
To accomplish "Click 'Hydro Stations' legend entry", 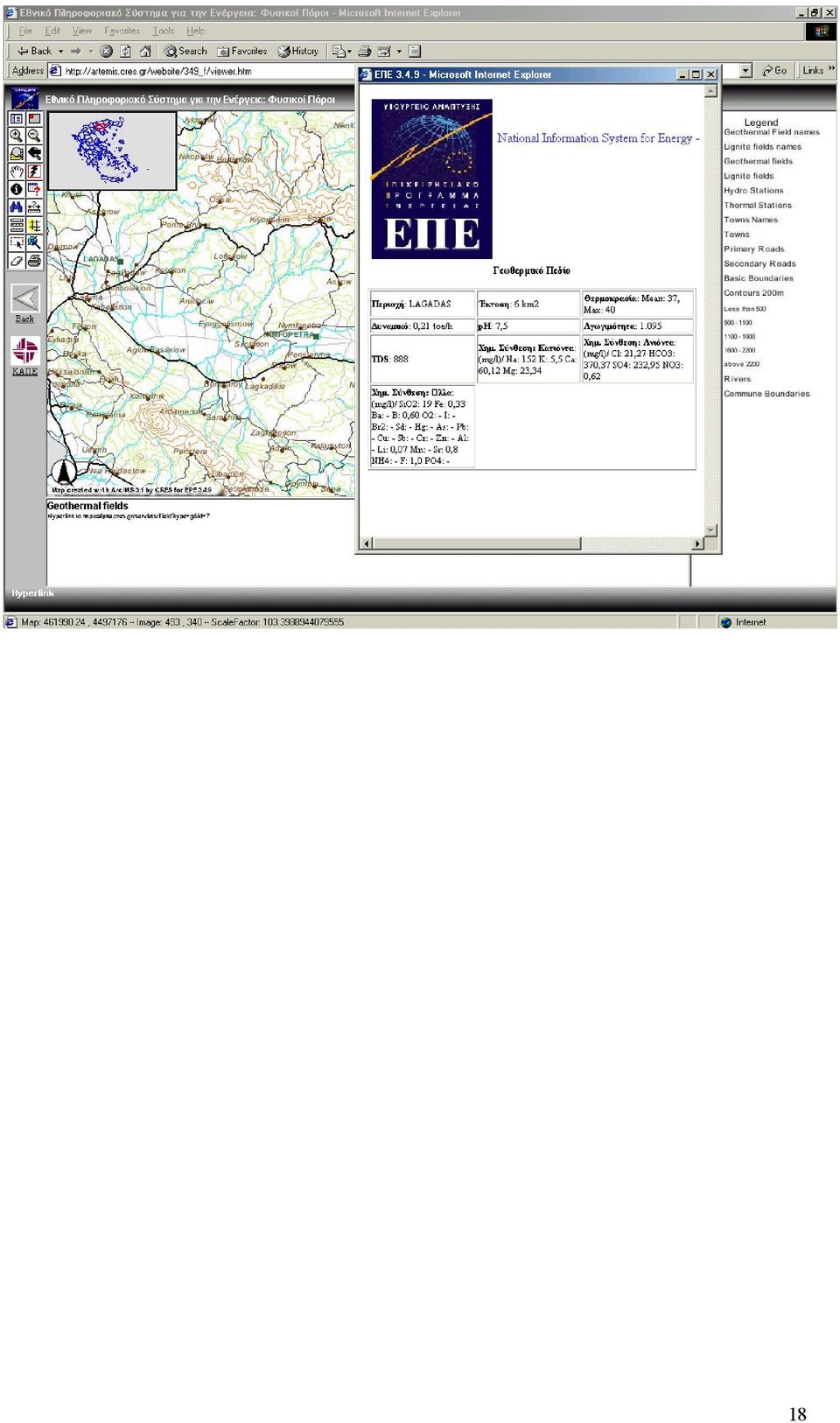I will point(753,191).
